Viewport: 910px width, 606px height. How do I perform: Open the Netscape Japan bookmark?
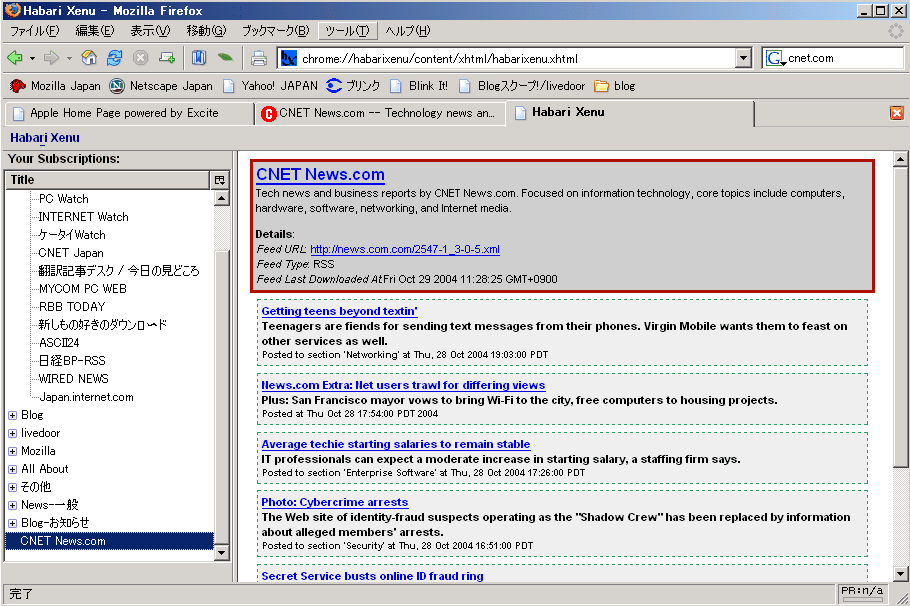click(161, 86)
